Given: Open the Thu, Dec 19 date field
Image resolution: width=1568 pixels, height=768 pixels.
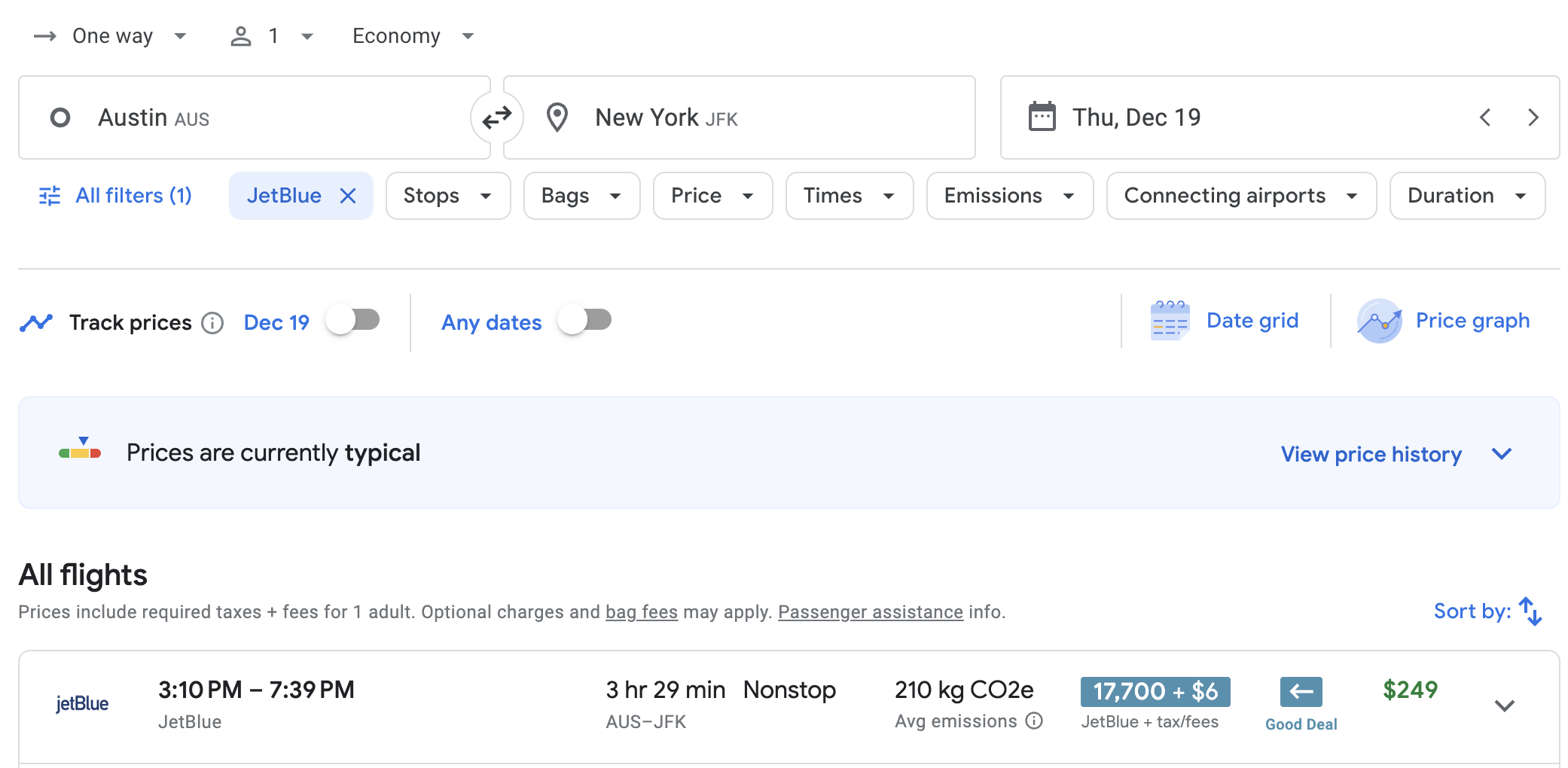Looking at the screenshot, I should [x=1280, y=117].
